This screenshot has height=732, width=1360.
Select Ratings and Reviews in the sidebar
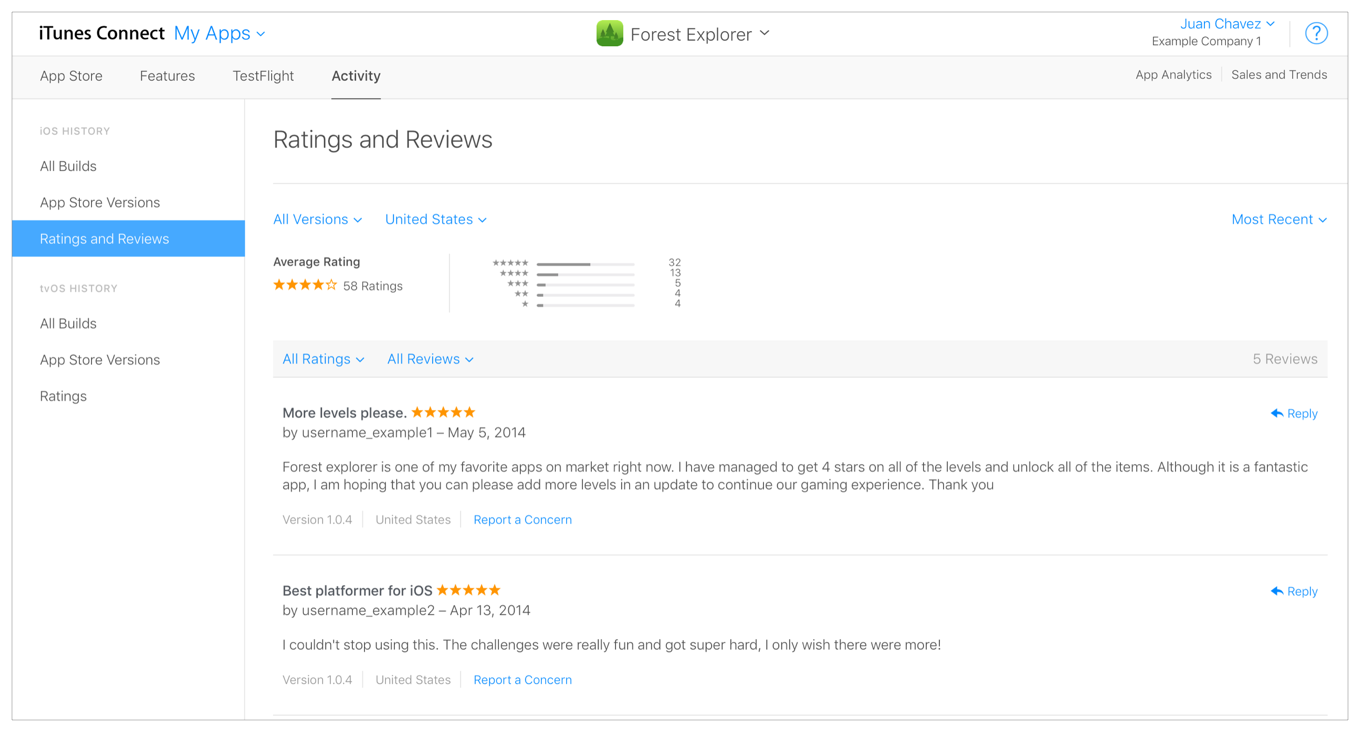(103, 238)
